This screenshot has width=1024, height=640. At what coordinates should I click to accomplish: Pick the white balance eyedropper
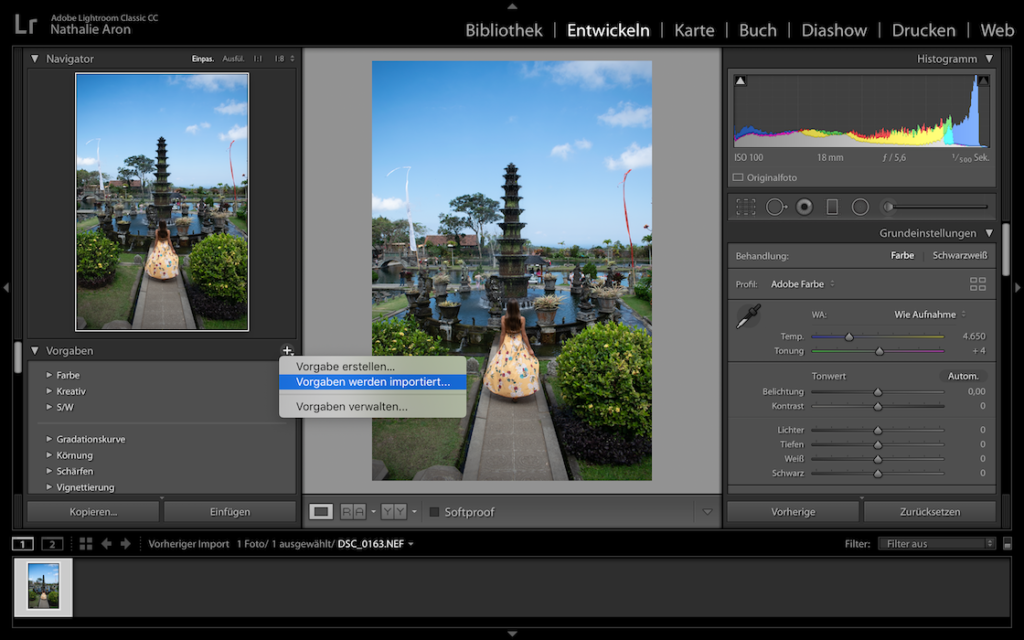pyautogui.click(x=748, y=316)
